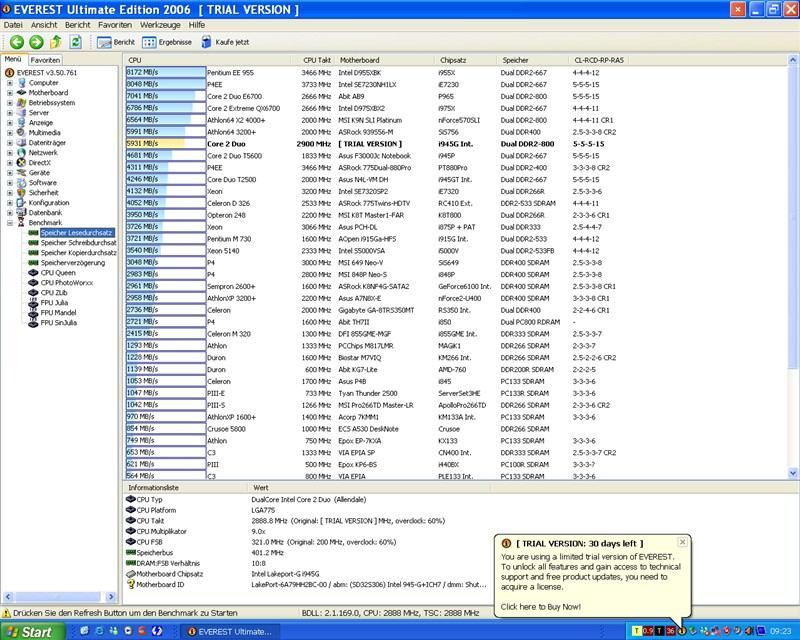
Task: Open the Werkzeuge menu
Action: (160, 25)
